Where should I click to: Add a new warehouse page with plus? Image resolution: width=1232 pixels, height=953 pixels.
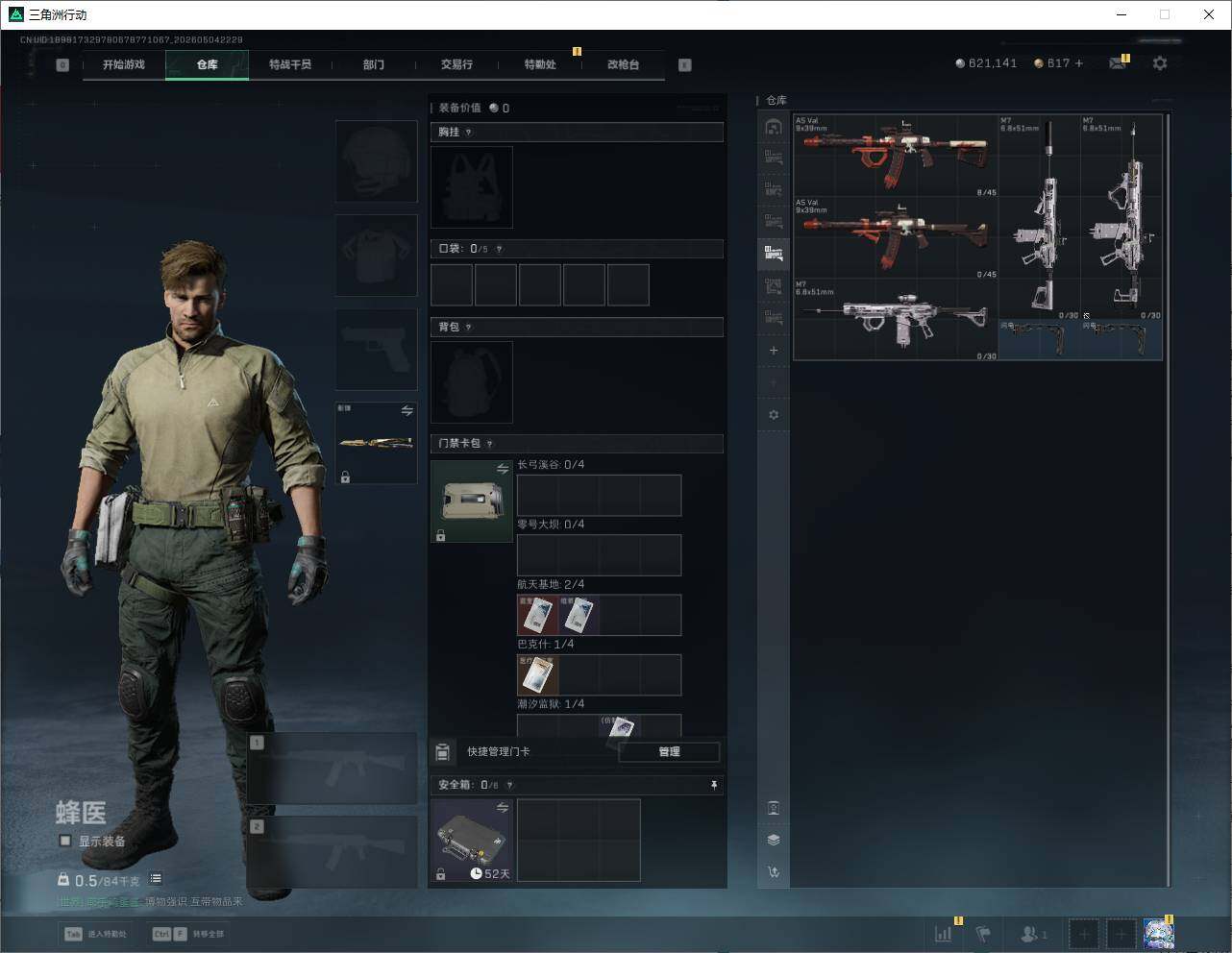pyautogui.click(x=774, y=351)
